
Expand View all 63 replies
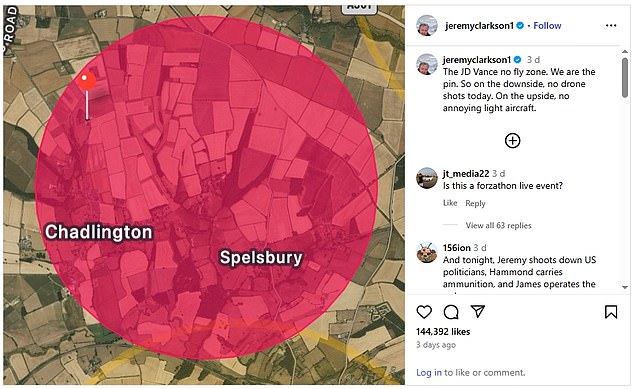(x=498, y=225)
